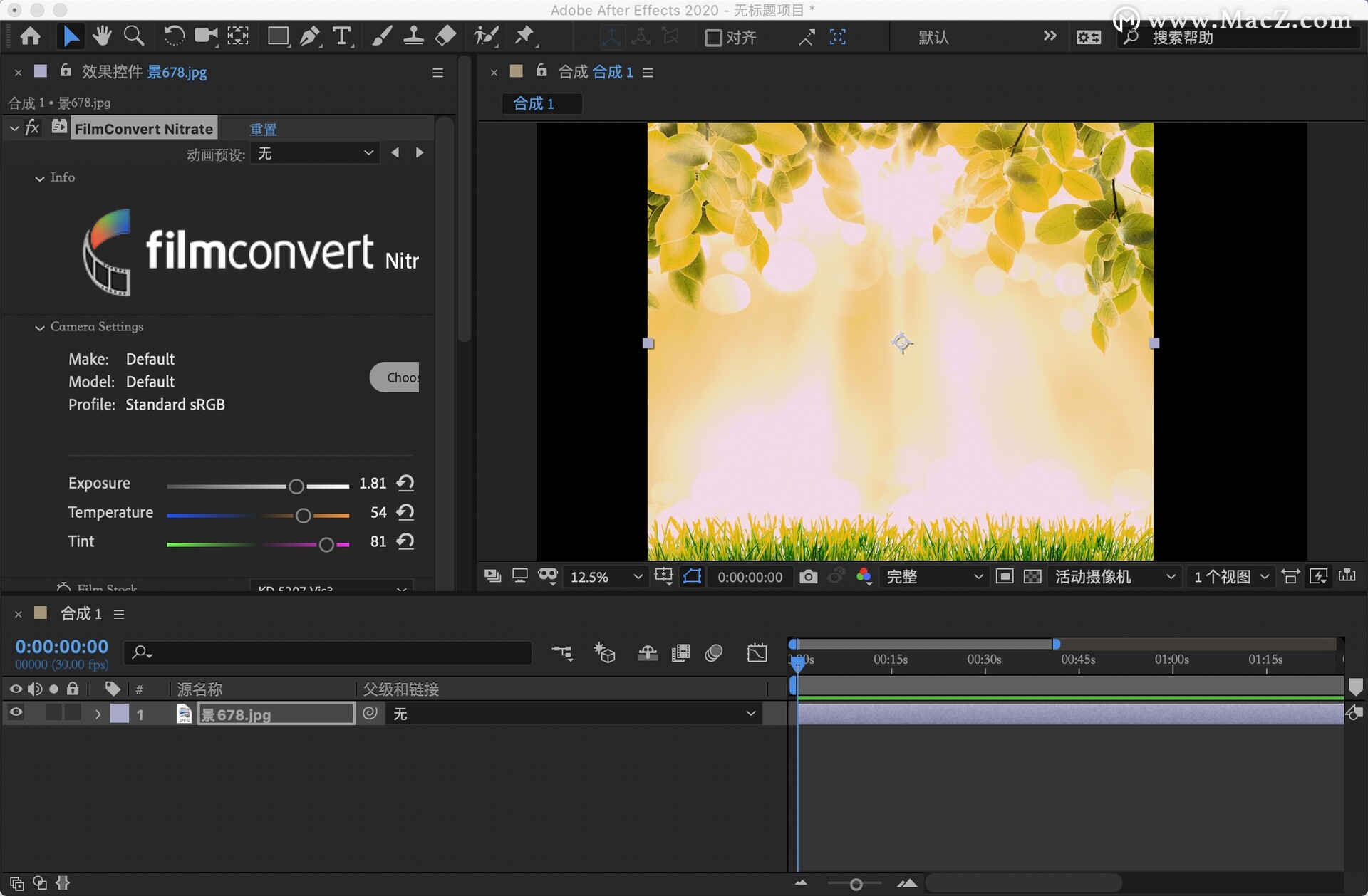Screen dimensions: 1368x896
Task: Collapse the Camera Settings section
Action: [x=40, y=328]
